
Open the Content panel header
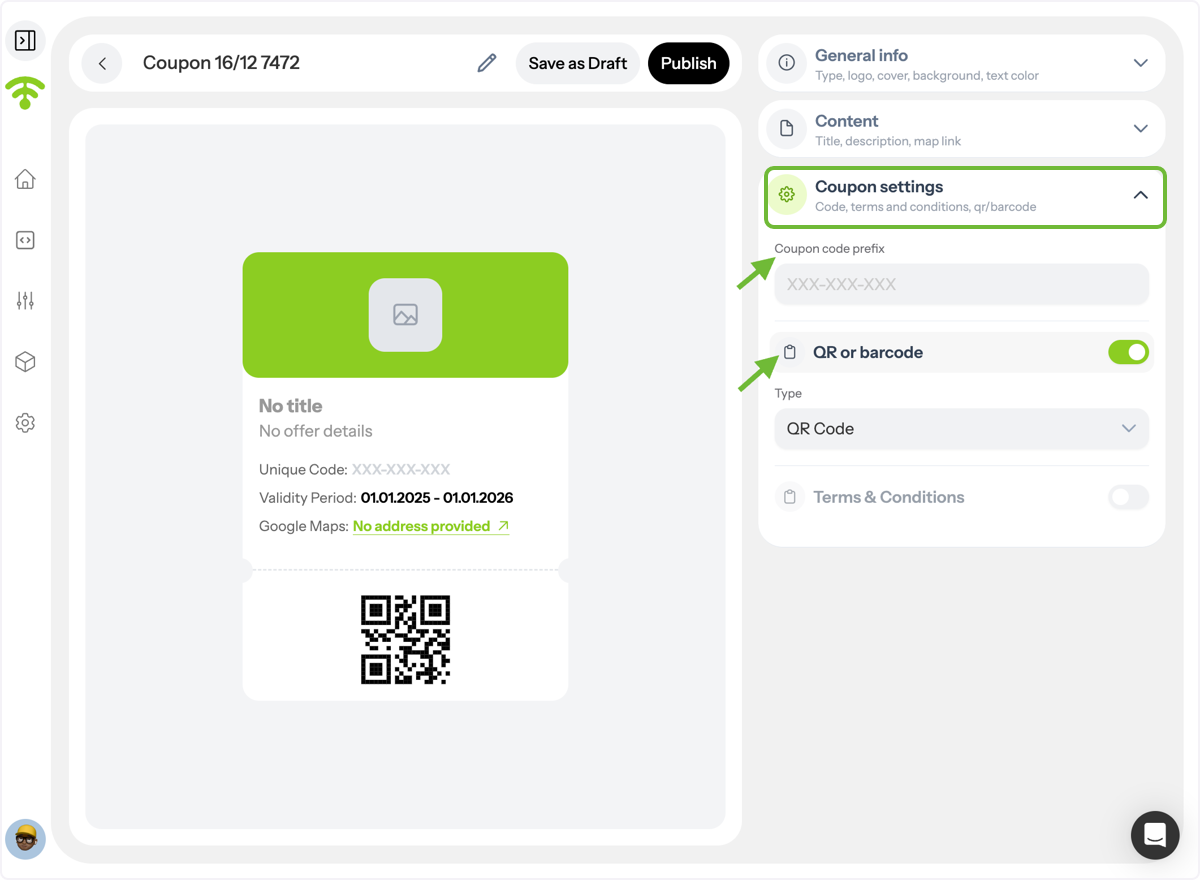(x=962, y=128)
